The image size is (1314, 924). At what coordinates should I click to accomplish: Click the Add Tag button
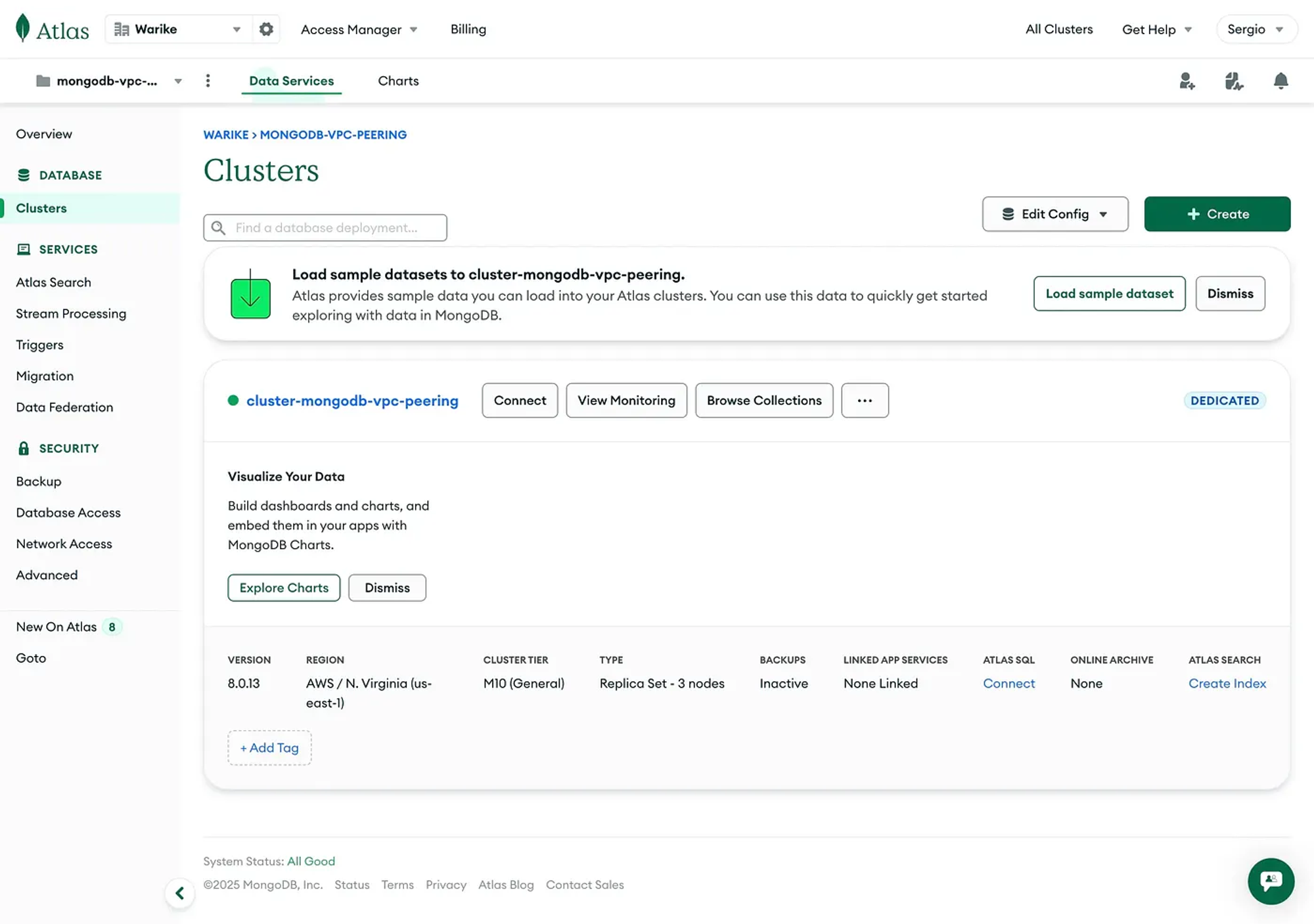(x=269, y=747)
